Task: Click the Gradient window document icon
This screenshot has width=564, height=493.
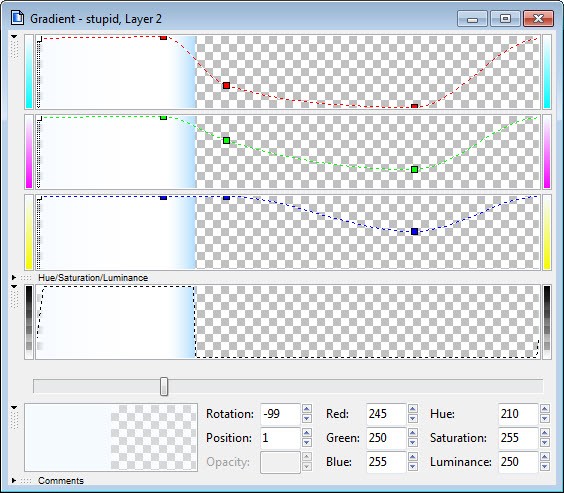Action: click(x=17, y=18)
